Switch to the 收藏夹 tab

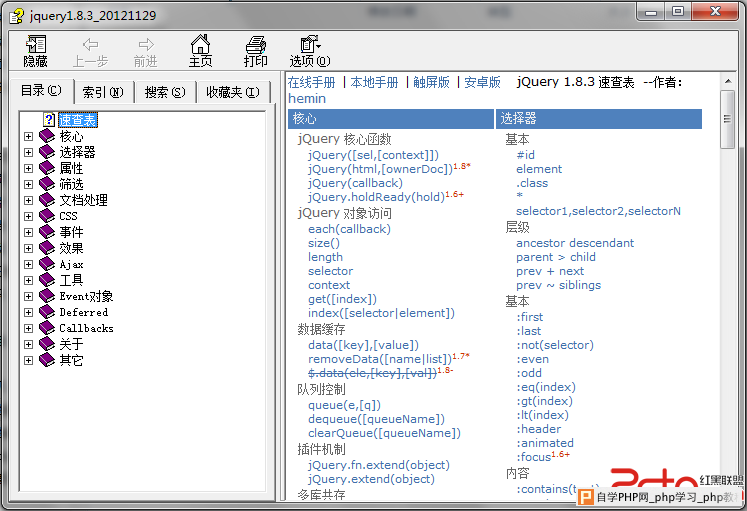click(233, 92)
